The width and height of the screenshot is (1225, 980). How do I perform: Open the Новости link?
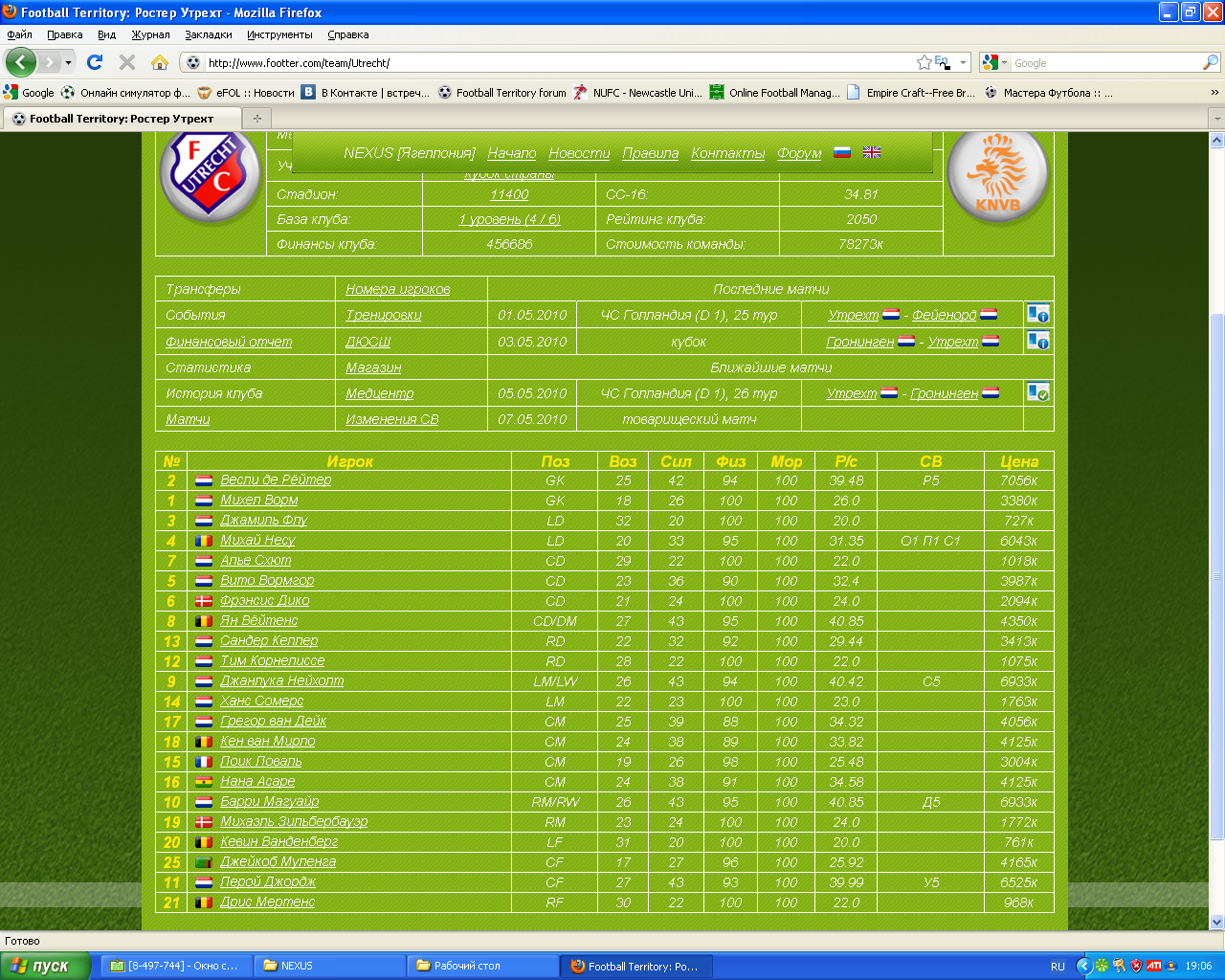click(579, 153)
